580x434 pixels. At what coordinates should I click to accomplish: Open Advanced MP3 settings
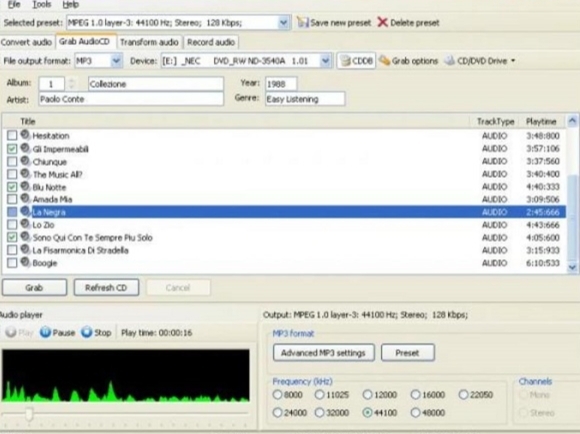tap(323, 353)
